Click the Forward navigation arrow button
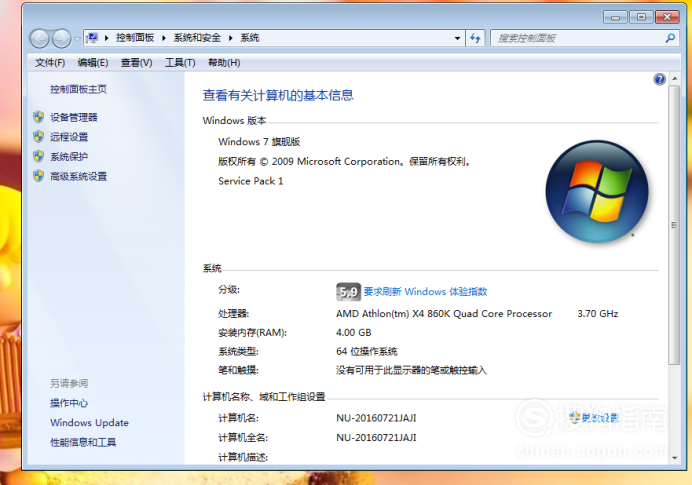This screenshot has height=485, width=692. tap(61, 38)
